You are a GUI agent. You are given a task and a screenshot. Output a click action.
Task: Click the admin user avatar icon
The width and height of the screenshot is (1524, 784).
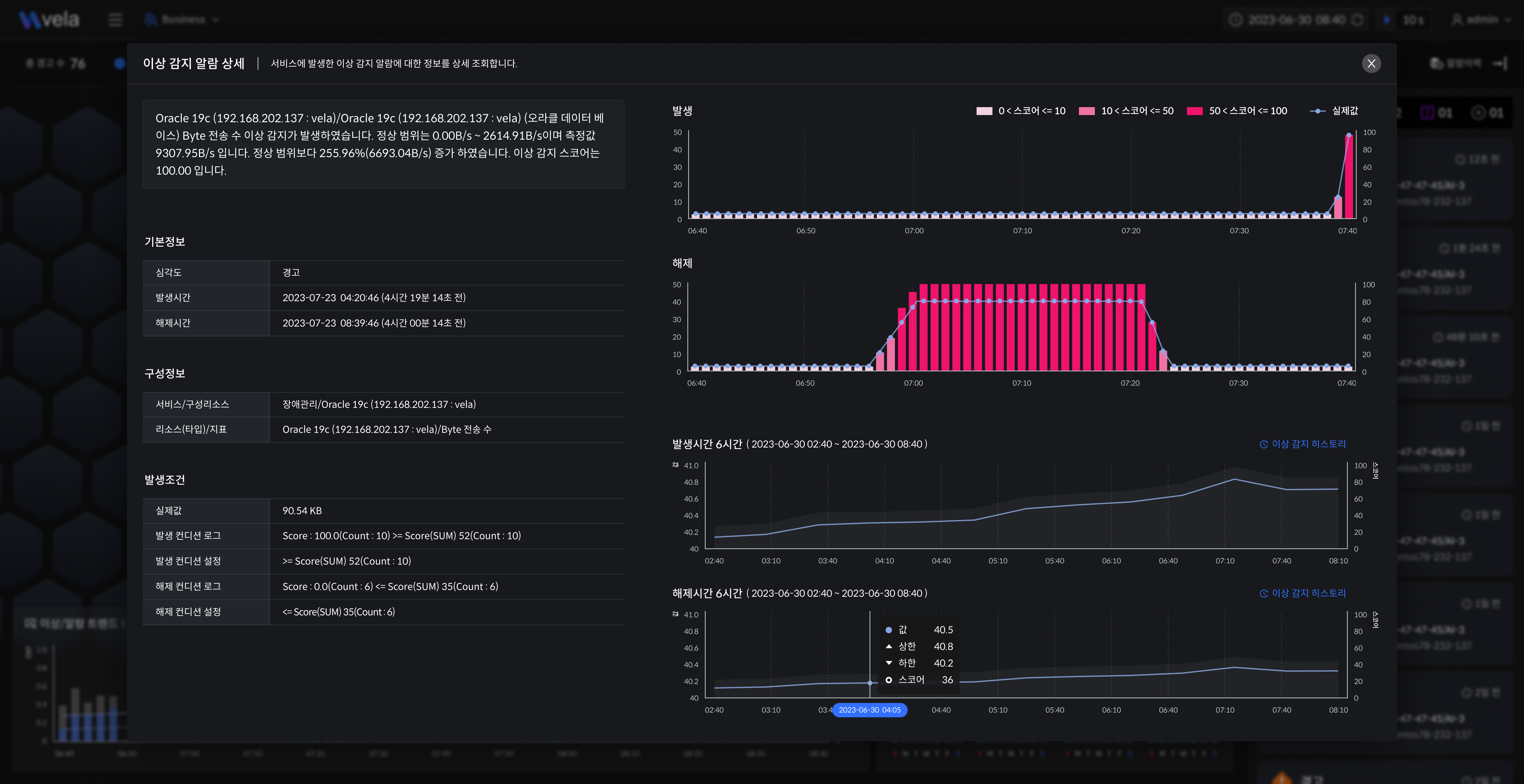click(x=1457, y=20)
